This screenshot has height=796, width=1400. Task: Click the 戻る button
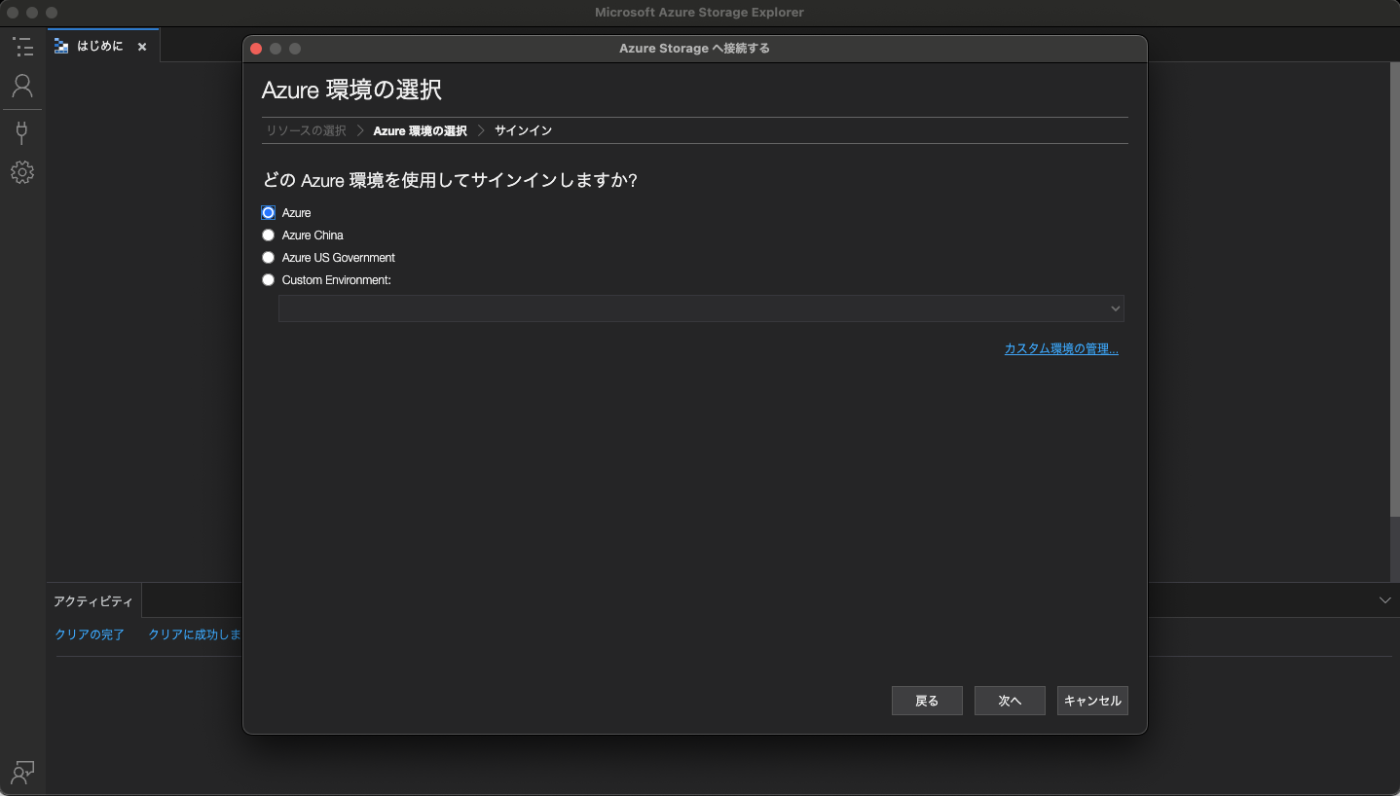(x=927, y=701)
